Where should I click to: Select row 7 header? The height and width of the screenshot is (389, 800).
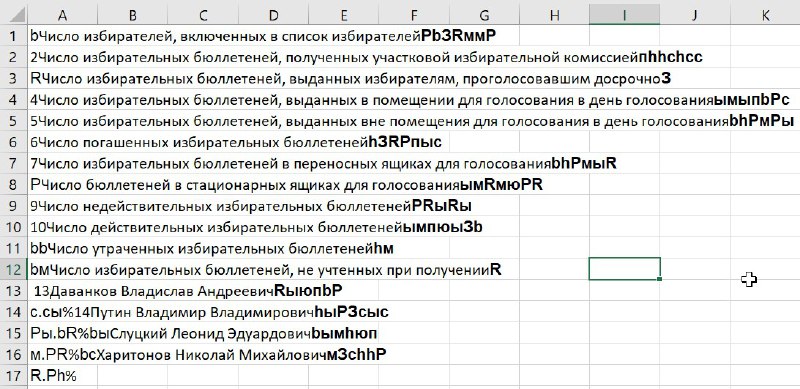pos(13,163)
